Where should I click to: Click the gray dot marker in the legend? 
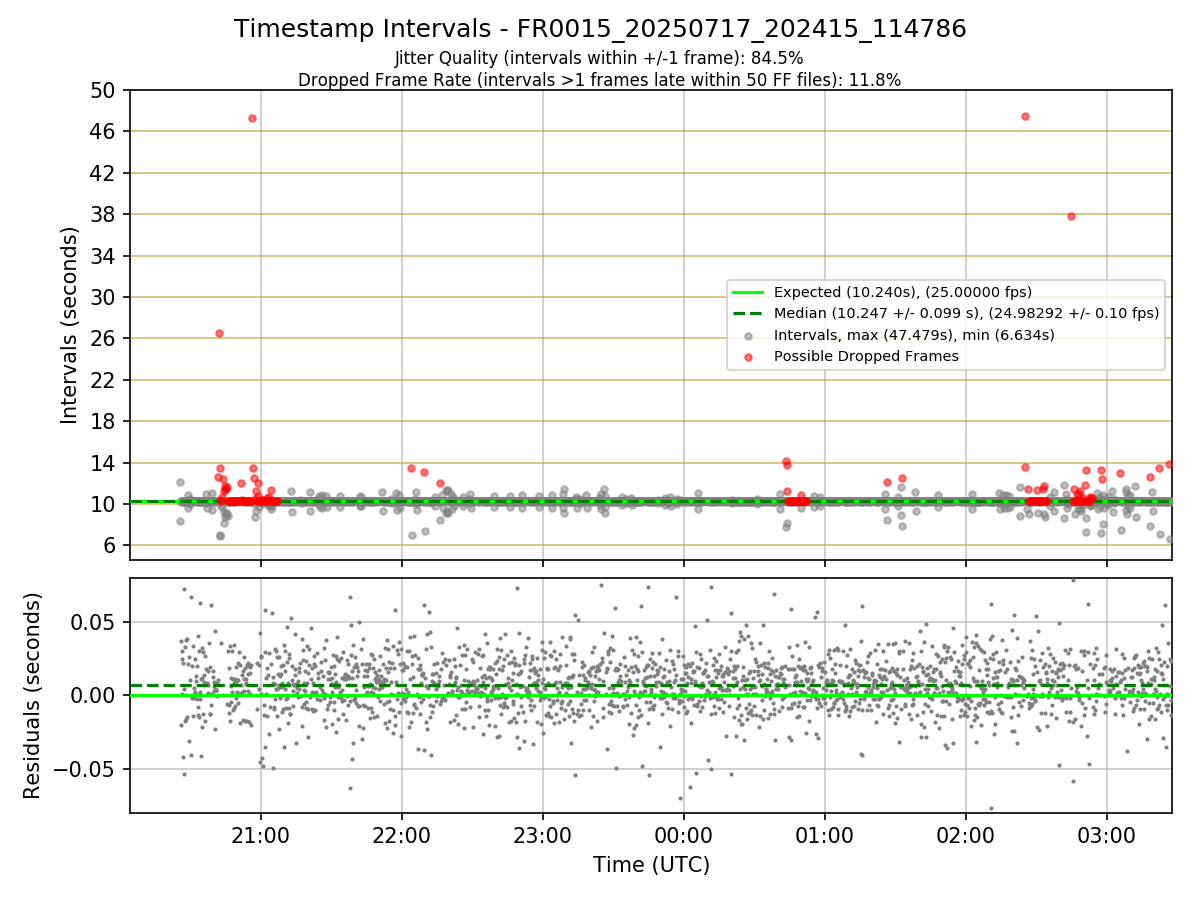[748, 335]
